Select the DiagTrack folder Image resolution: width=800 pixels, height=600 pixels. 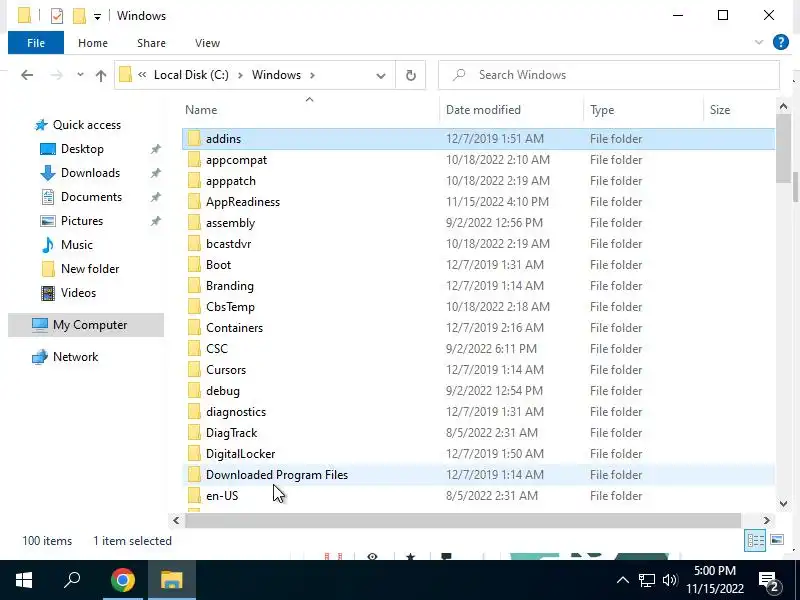pyautogui.click(x=231, y=433)
